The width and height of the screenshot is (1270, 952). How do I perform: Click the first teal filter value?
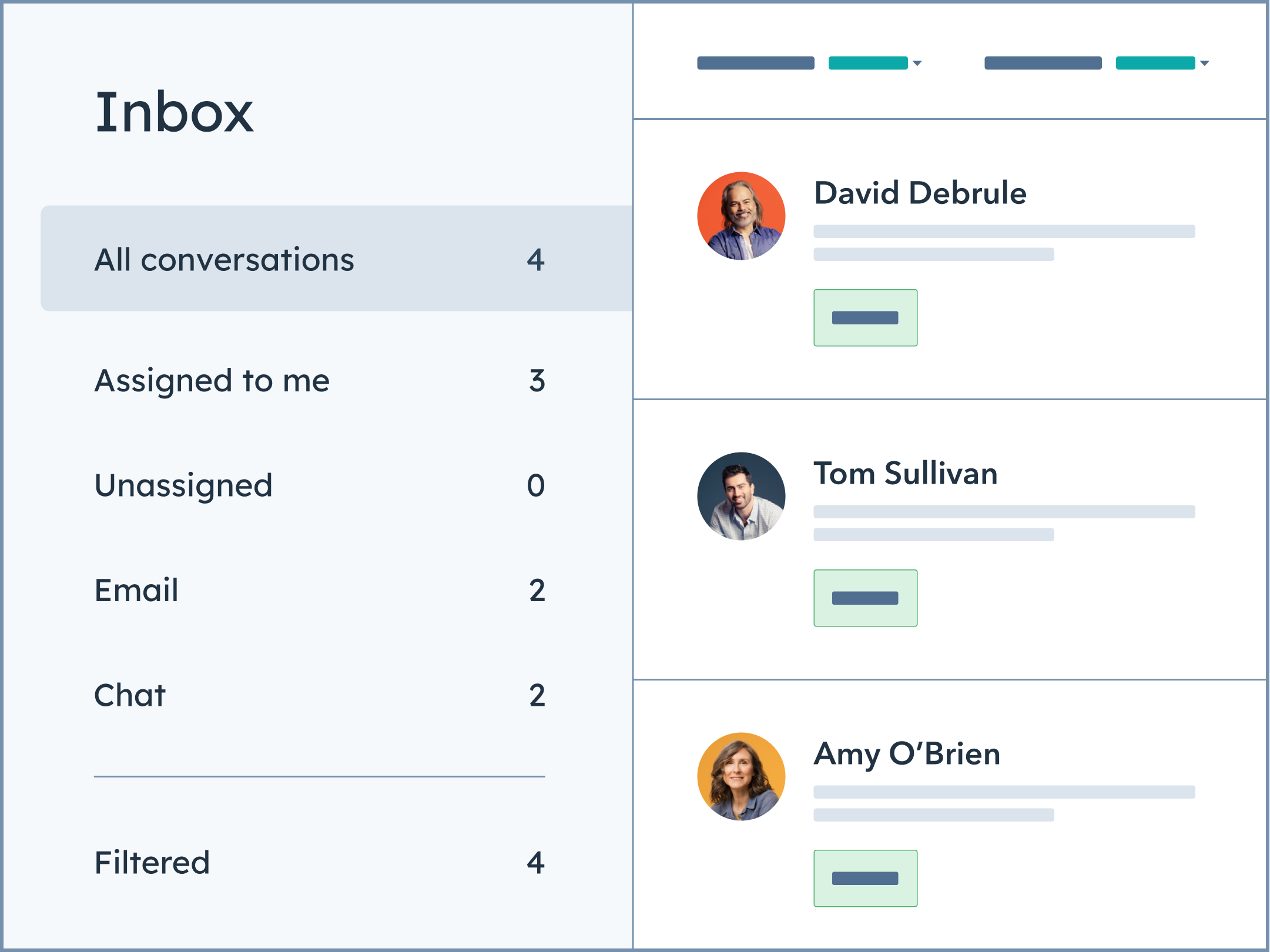[868, 63]
